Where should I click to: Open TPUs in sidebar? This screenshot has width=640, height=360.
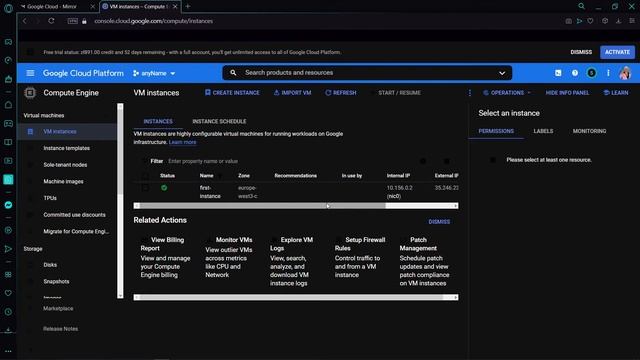coord(50,198)
